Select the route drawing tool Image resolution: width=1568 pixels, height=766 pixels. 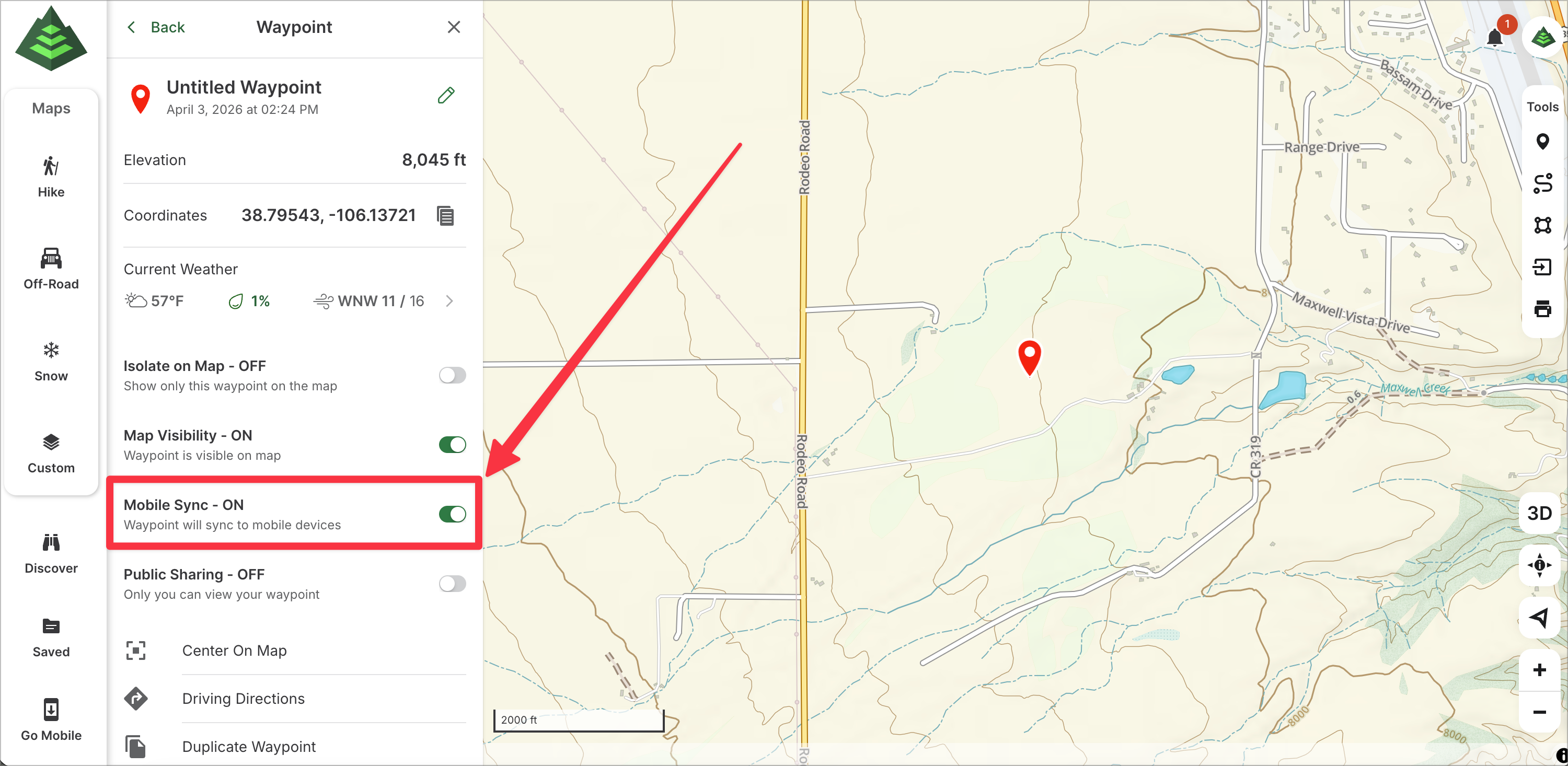1542,184
